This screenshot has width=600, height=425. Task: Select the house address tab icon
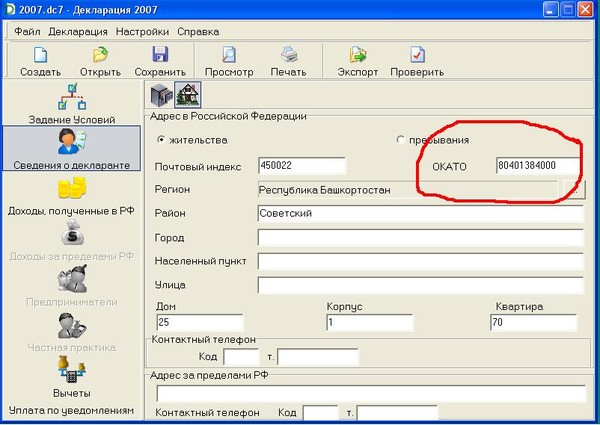click(187, 95)
